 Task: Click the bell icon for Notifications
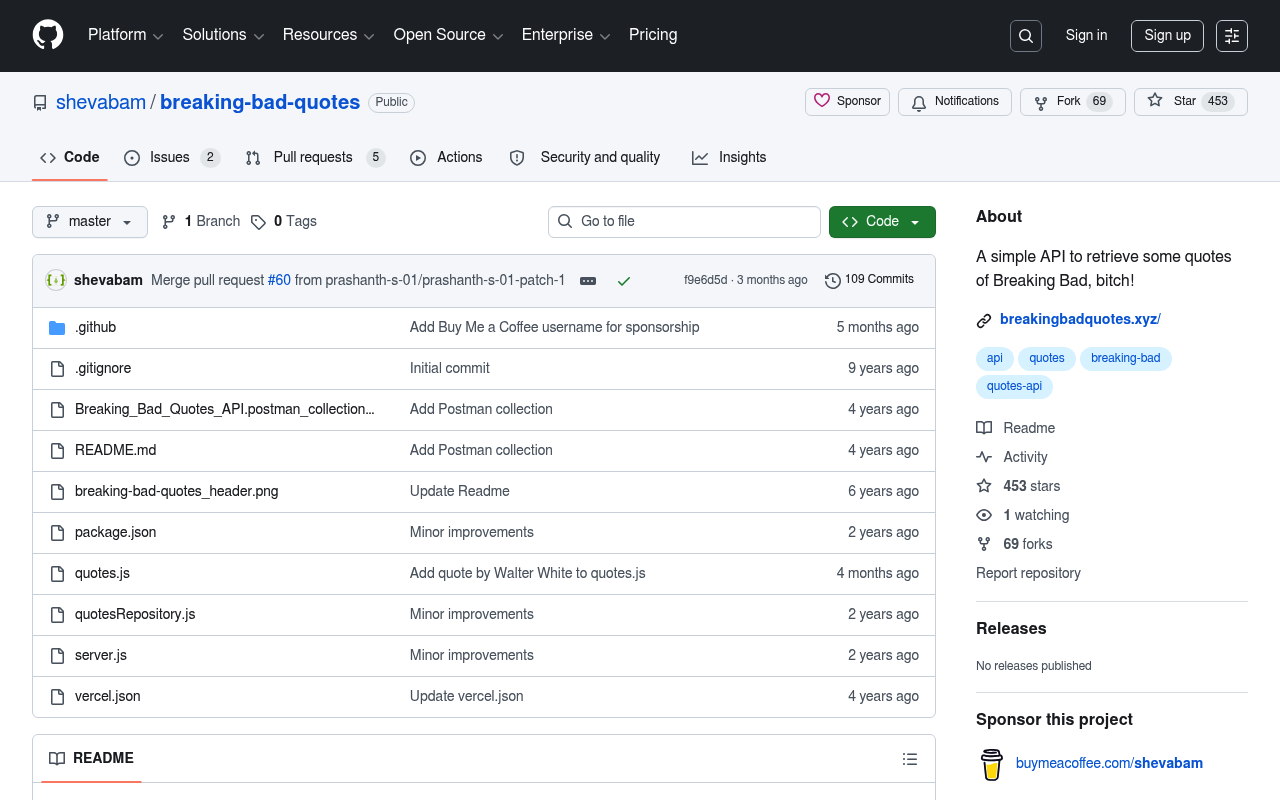tap(919, 102)
